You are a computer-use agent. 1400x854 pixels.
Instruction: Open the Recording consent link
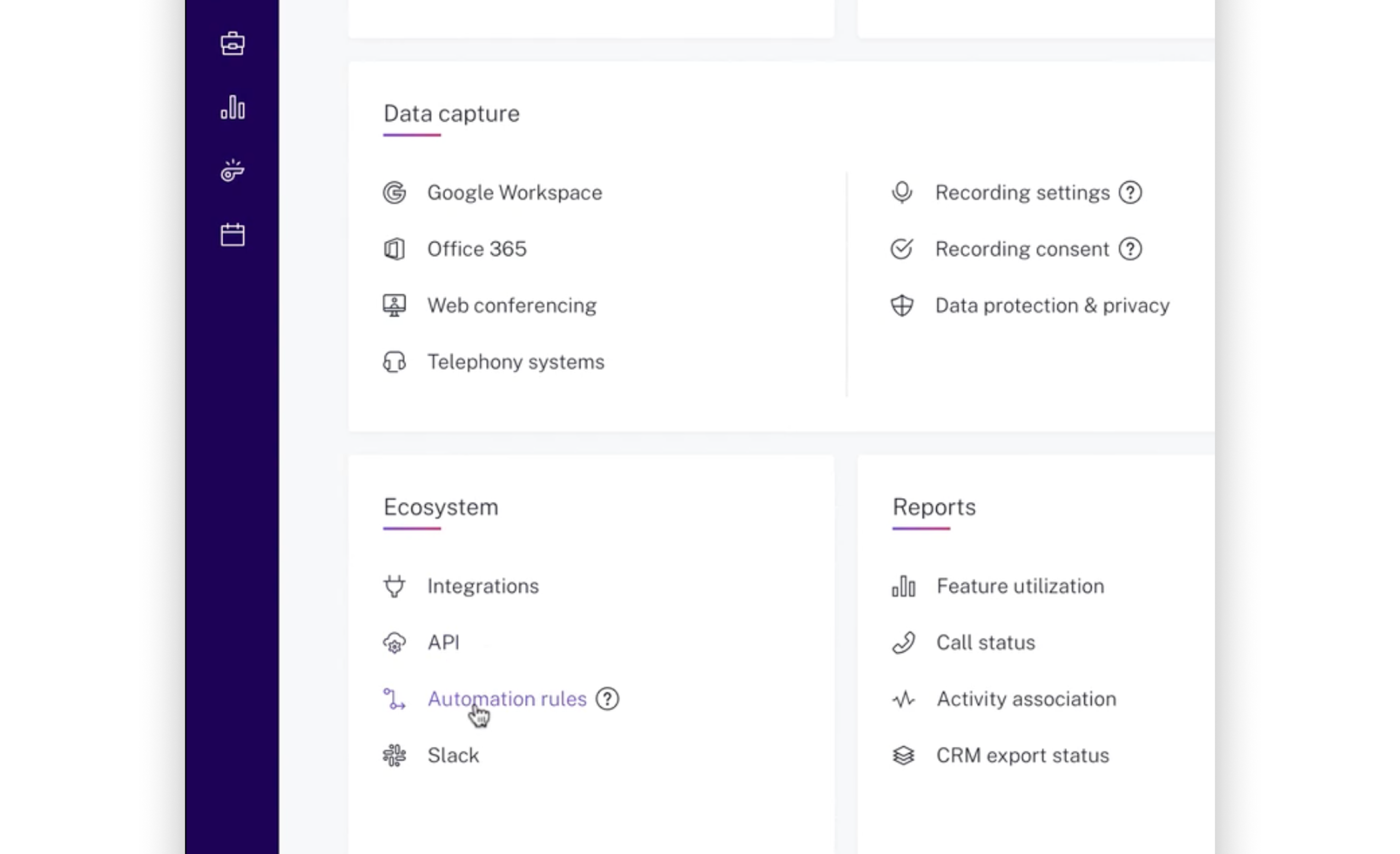click(1022, 249)
